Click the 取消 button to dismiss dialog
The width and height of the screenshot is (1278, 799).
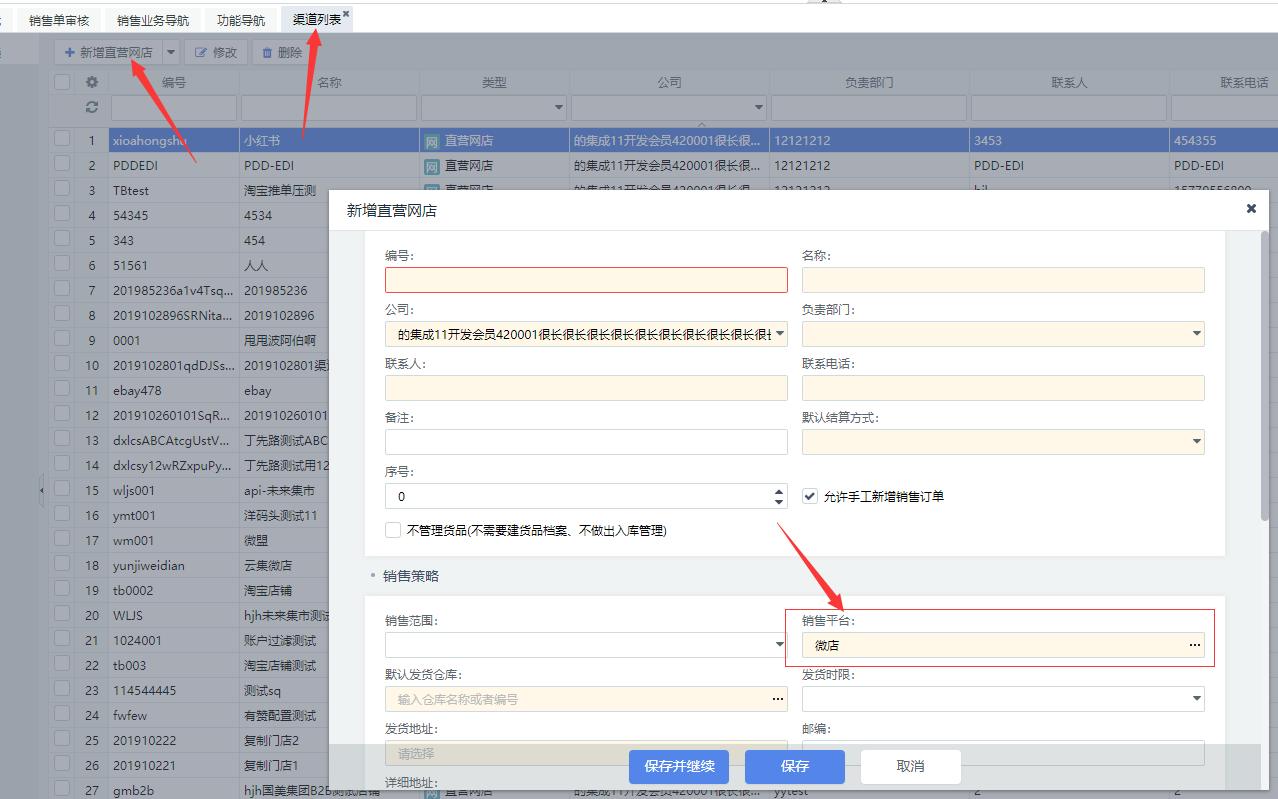tap(909, 766)
